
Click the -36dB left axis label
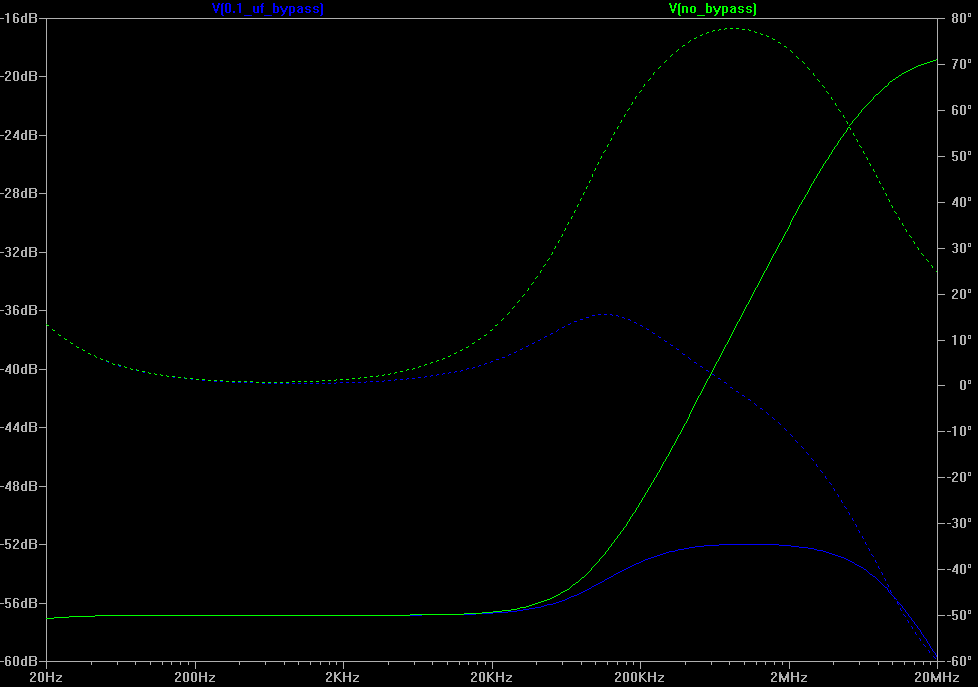point(19,310)
